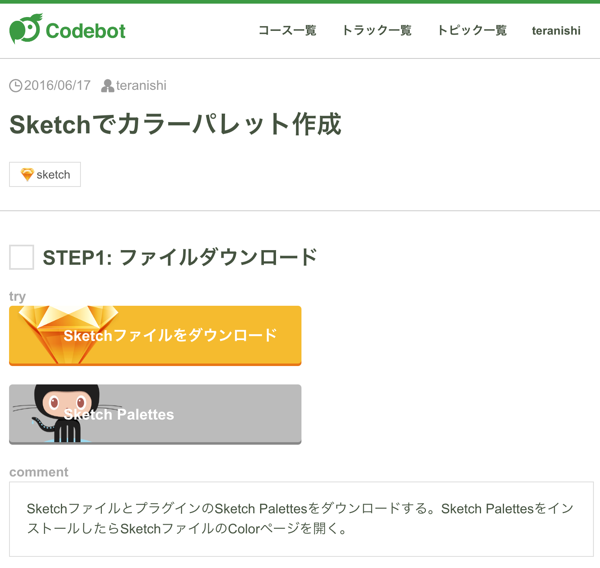Click the sketch tag label

pyautogui.click(x=53, y=174)
